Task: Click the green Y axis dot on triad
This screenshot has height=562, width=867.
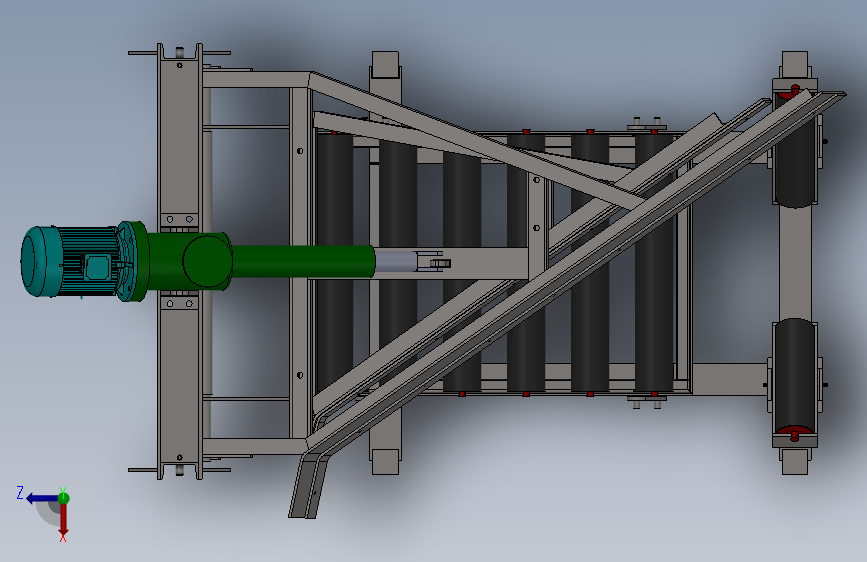Action: 64,498
